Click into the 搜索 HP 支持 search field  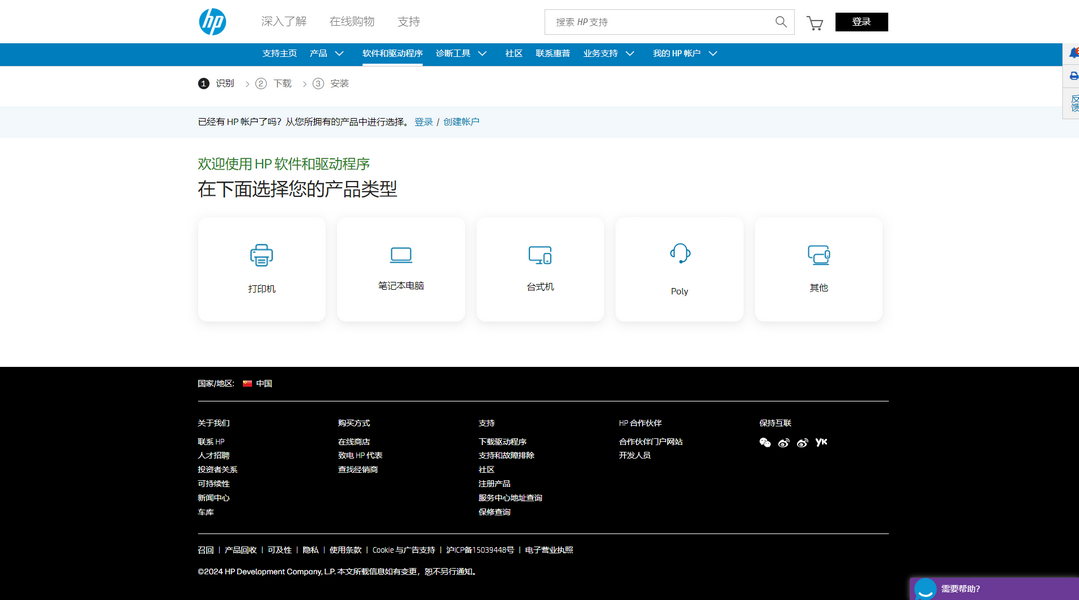point(660,22)
